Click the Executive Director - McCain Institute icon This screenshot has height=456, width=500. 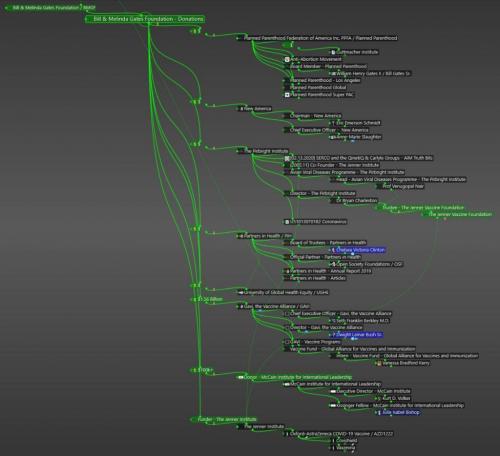(x=333, y=391)
